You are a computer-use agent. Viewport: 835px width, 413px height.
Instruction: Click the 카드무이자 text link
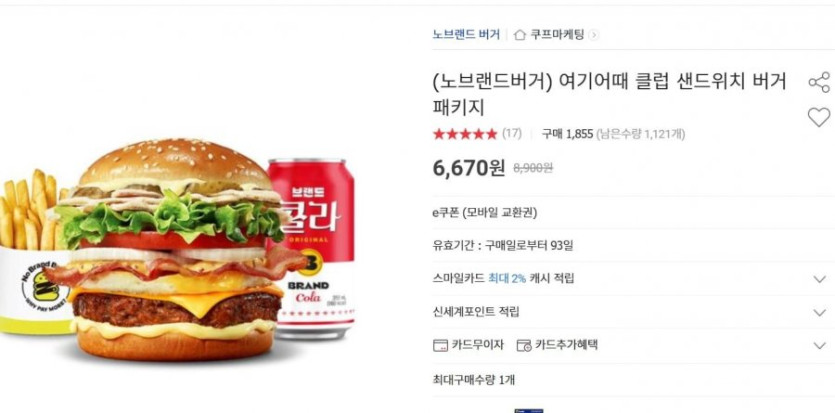point(478,345)
